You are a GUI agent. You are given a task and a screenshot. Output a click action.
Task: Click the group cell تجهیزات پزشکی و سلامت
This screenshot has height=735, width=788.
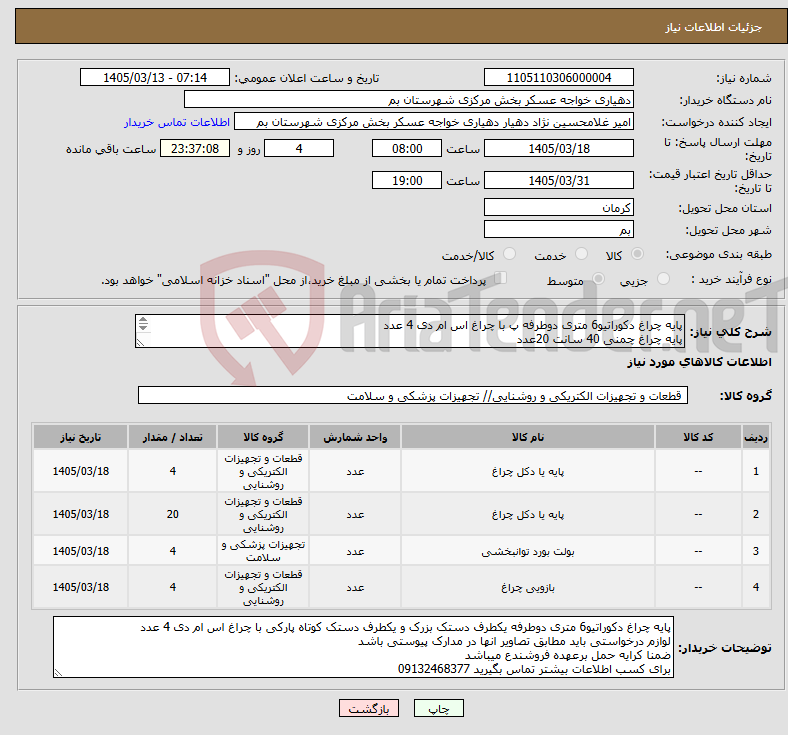point(263,551)
